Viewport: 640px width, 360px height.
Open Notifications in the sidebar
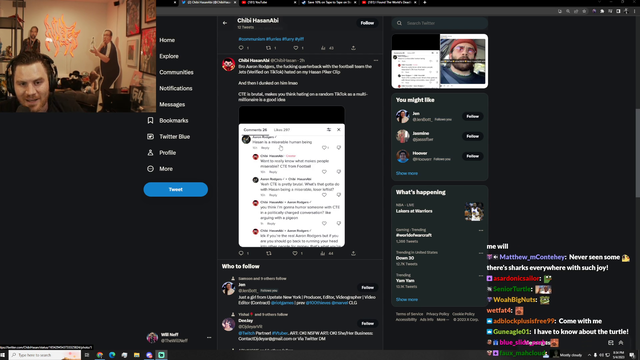tap(176, 88)
